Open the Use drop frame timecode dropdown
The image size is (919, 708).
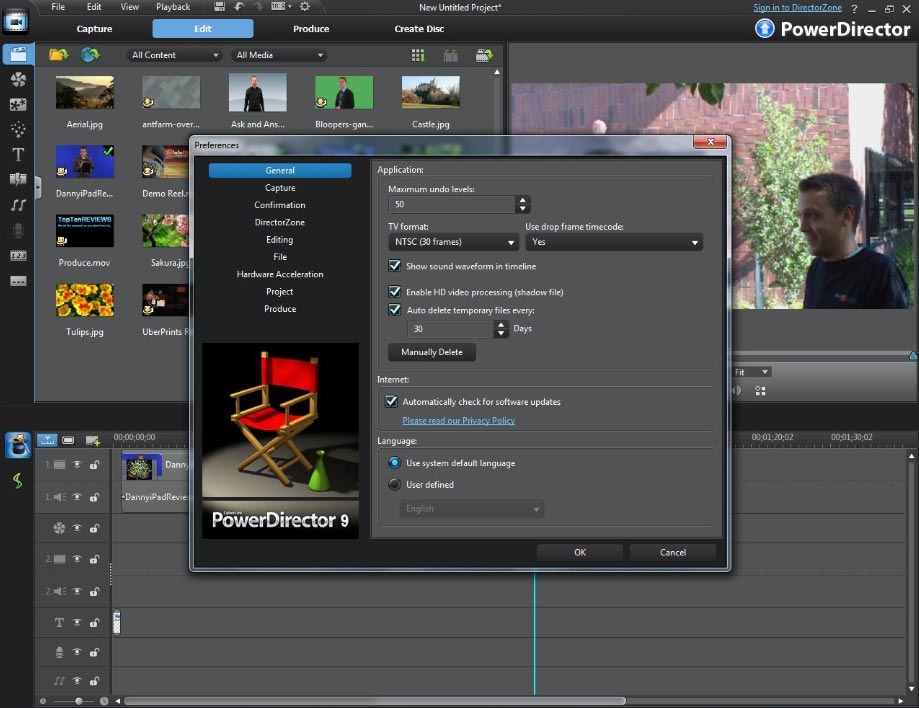coord(614,242)
